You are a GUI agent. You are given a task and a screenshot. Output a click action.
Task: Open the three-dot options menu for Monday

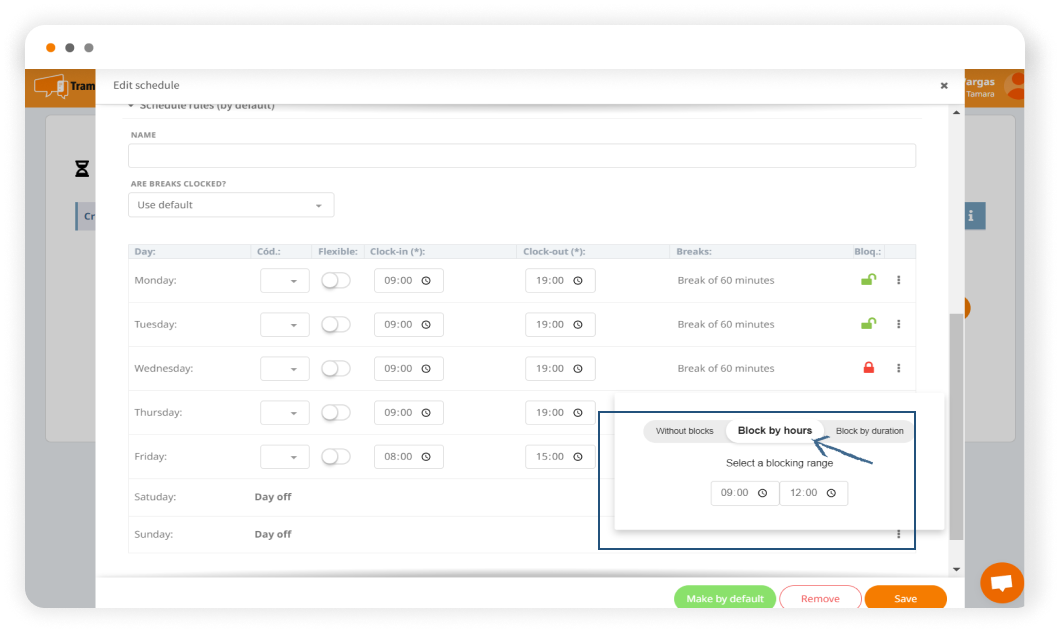coord(898,280)
